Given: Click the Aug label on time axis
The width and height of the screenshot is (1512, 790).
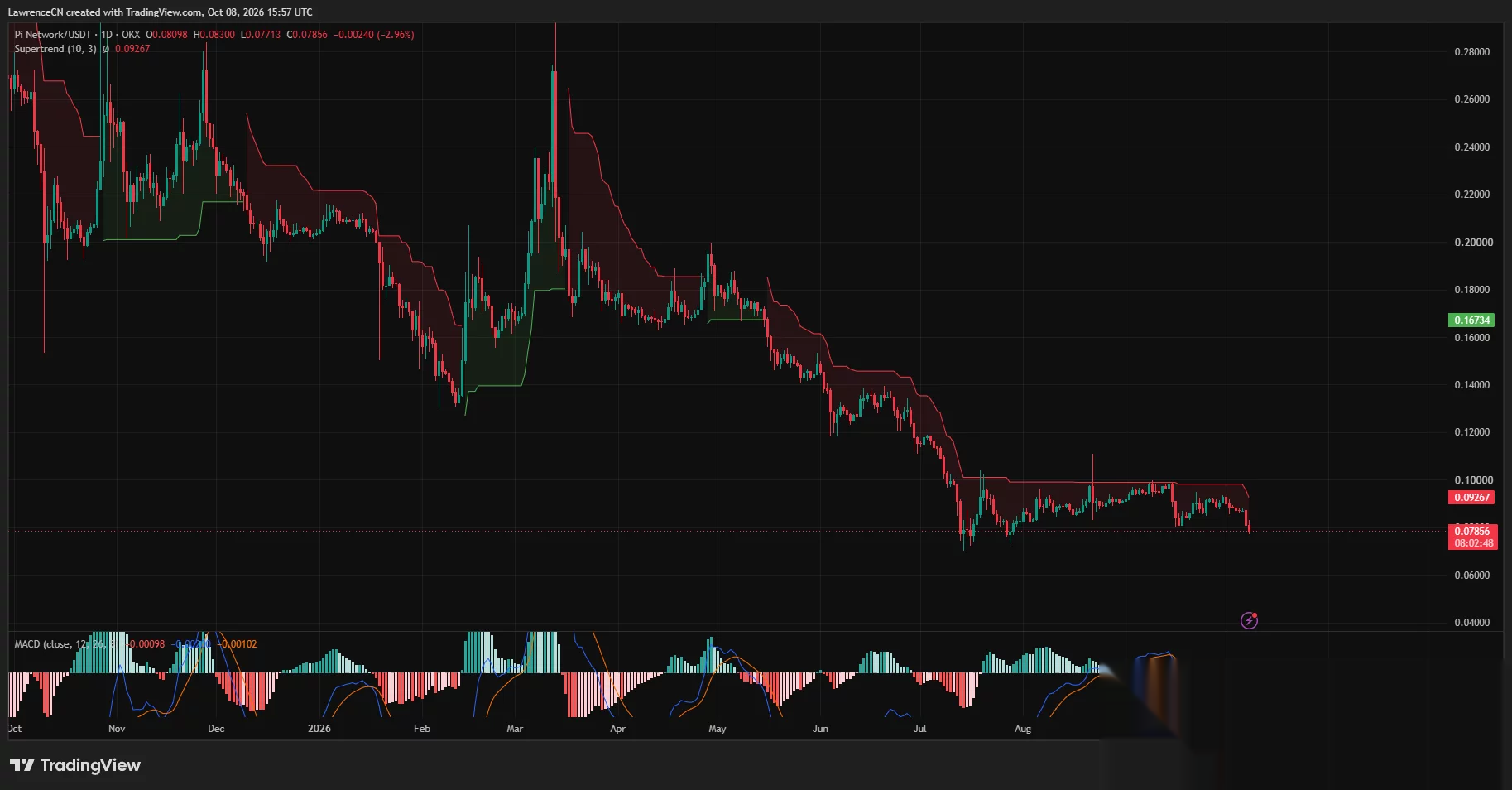Looking at the screenshot, I should coord(1023,729).
